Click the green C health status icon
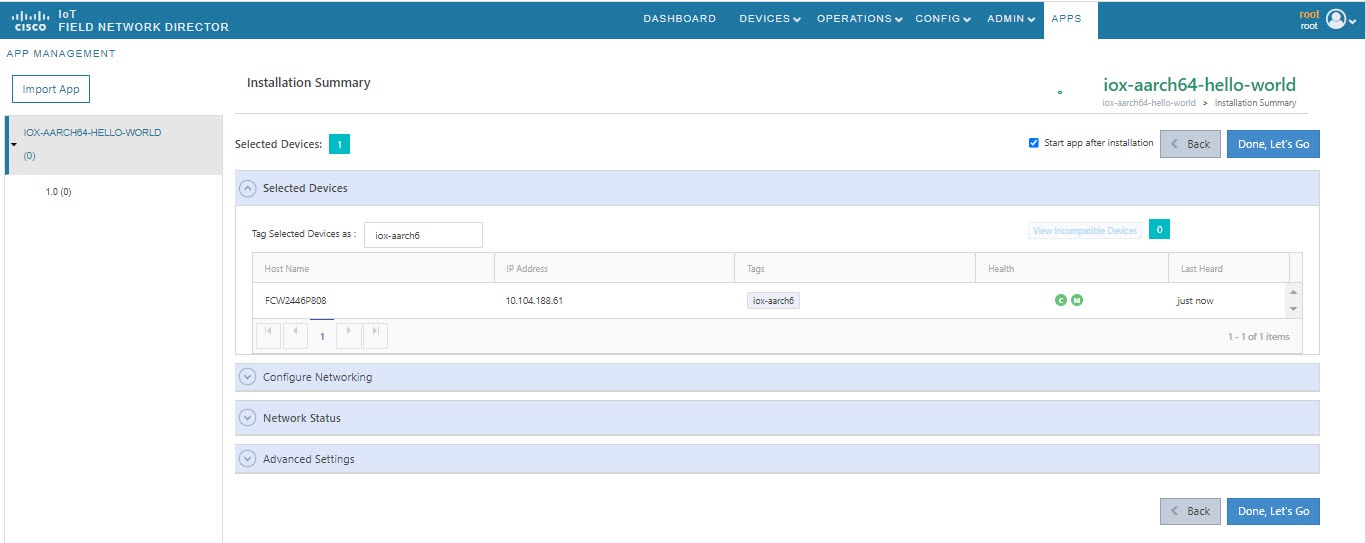Viewport: 1365px width, 543px height. [x=1061, y=300]
